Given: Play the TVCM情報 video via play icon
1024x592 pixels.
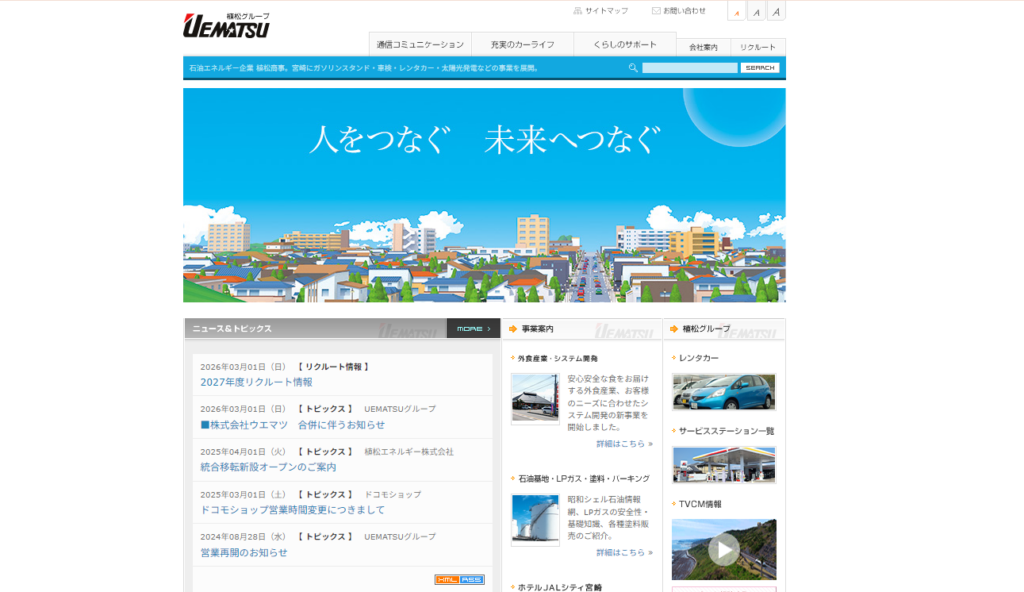Looking at the screenshot, I should 723,549.
